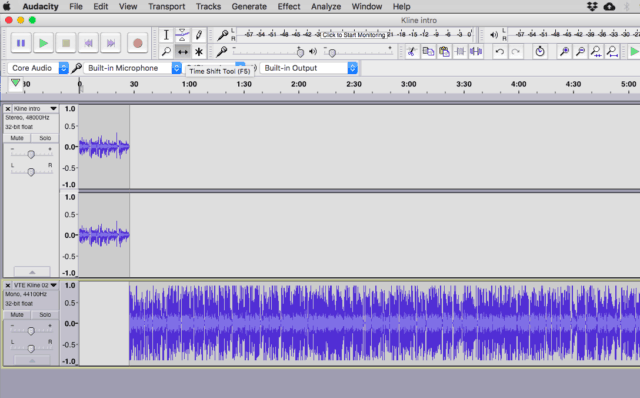Image resolution: width=640 pixels, height=398 pixels.
Task: Open the Transport menu
Action: (167, 7)
